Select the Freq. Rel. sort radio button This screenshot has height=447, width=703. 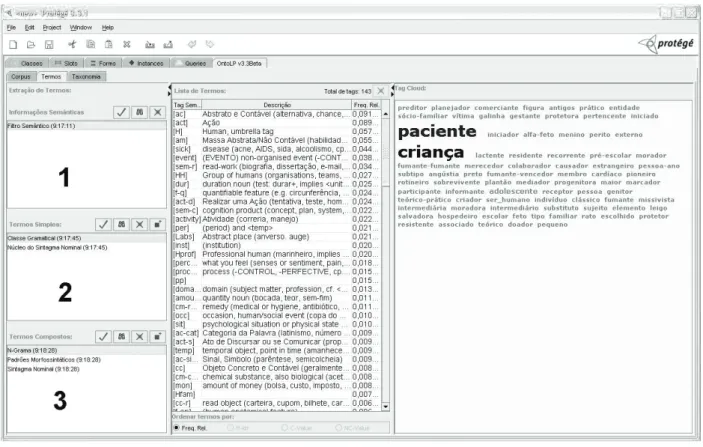point(176,428)
